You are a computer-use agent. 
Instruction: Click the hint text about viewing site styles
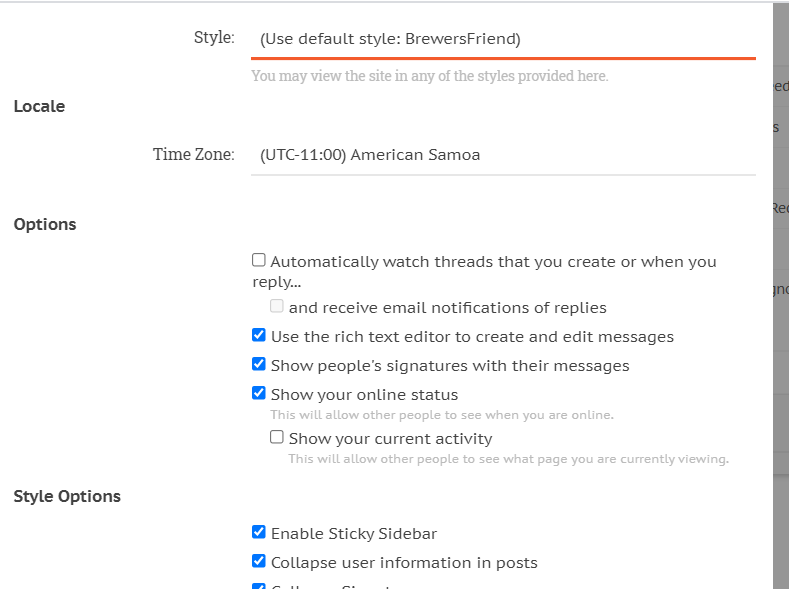click(x=429, y=76)
